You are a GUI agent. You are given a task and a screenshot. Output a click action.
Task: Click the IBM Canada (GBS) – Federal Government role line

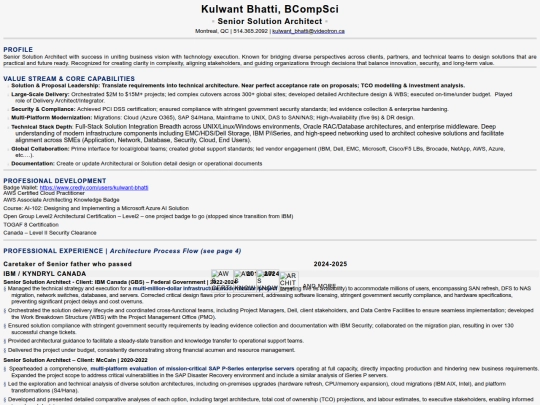pos(120,282)
